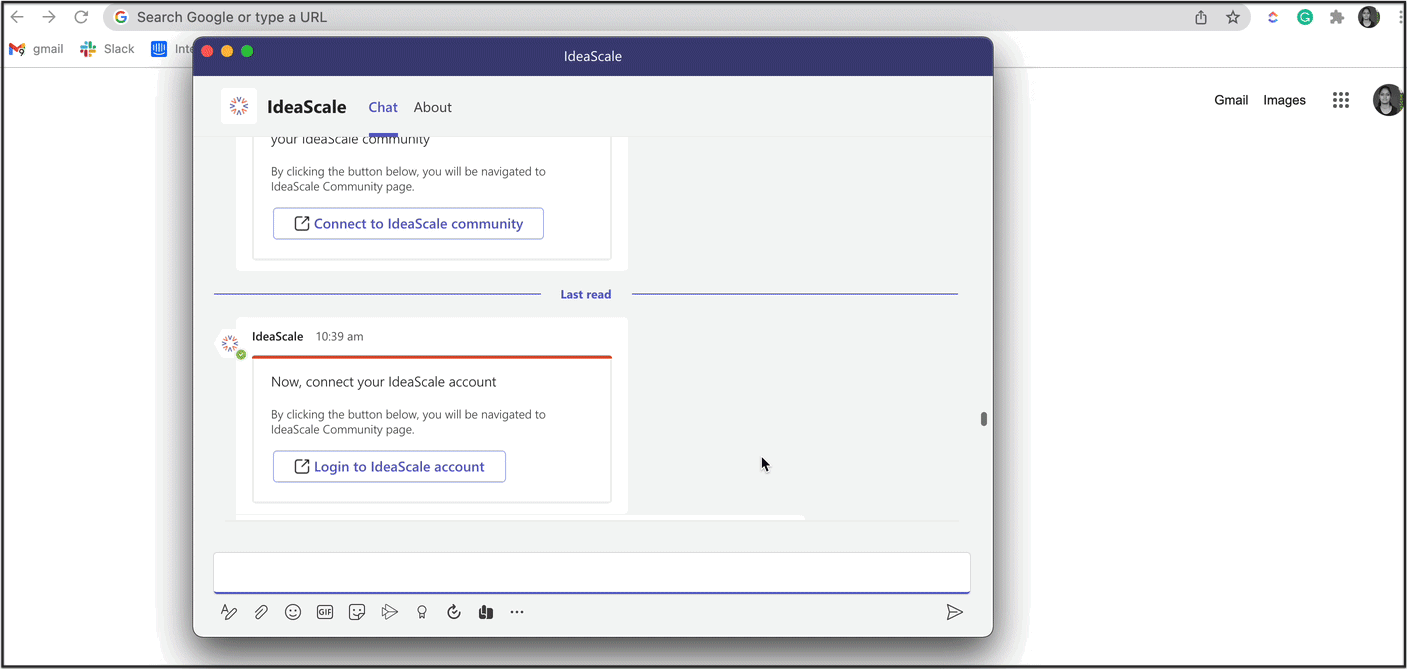
Task: Open the Slack bookmark in Chrome
Action: pyautogui.click(x=107, y=49)
